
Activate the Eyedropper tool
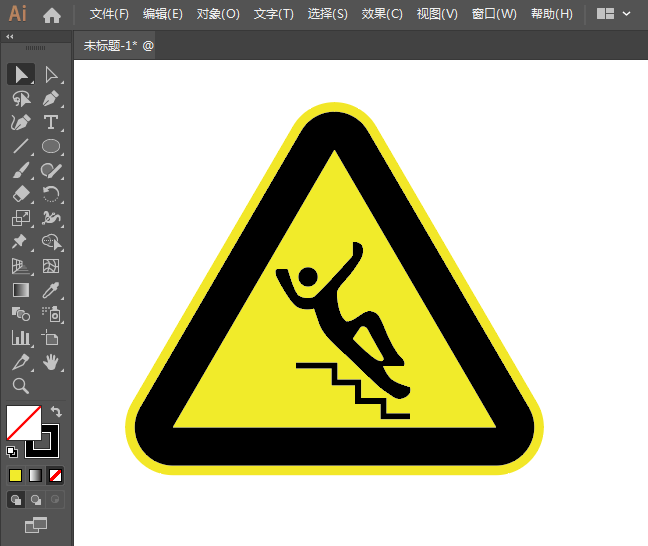click(x=51, y=290)
